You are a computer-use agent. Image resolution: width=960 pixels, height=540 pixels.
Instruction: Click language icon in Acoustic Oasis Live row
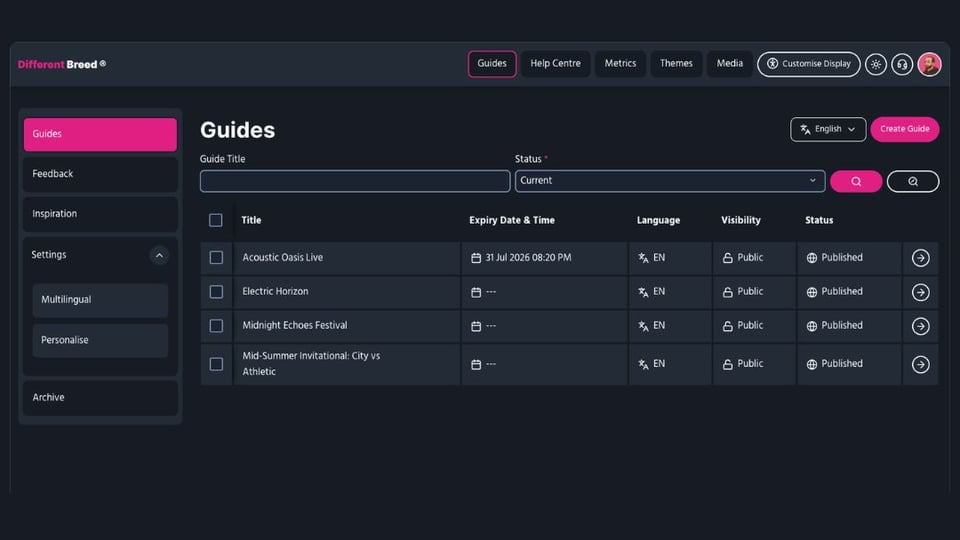643,258
